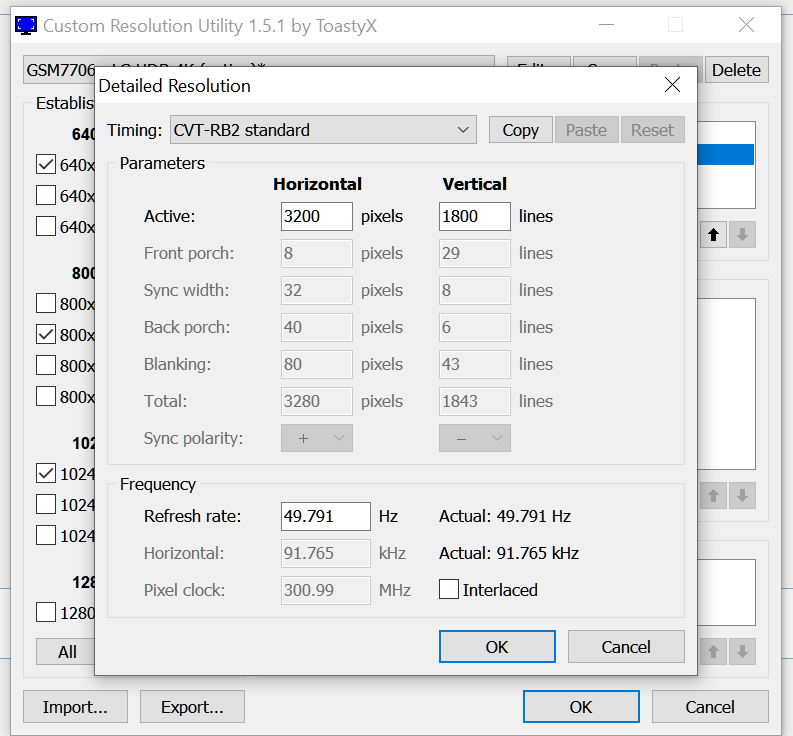The image size is (793, 736).
Task: Click the Import... button
Action: click(x=75, y=707)
